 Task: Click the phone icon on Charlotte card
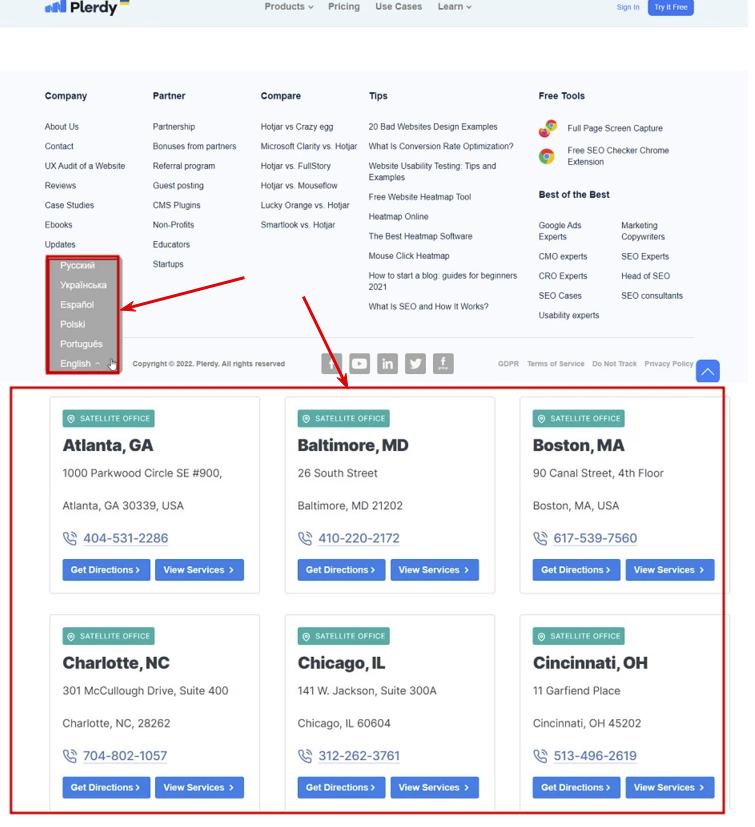click(x=70, y=756)
